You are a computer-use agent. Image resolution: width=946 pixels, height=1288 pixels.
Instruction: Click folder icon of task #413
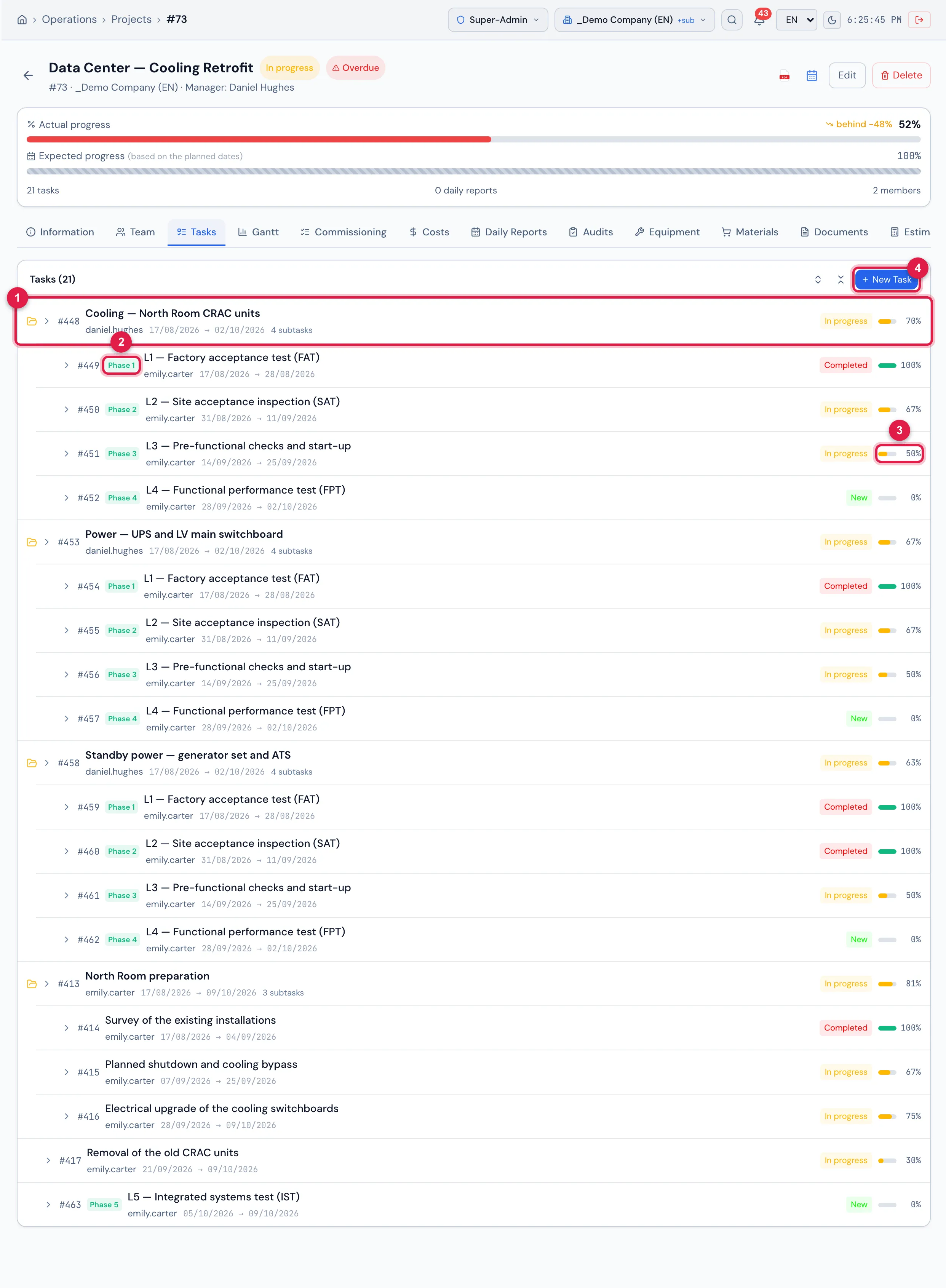[x=32, y=984]
